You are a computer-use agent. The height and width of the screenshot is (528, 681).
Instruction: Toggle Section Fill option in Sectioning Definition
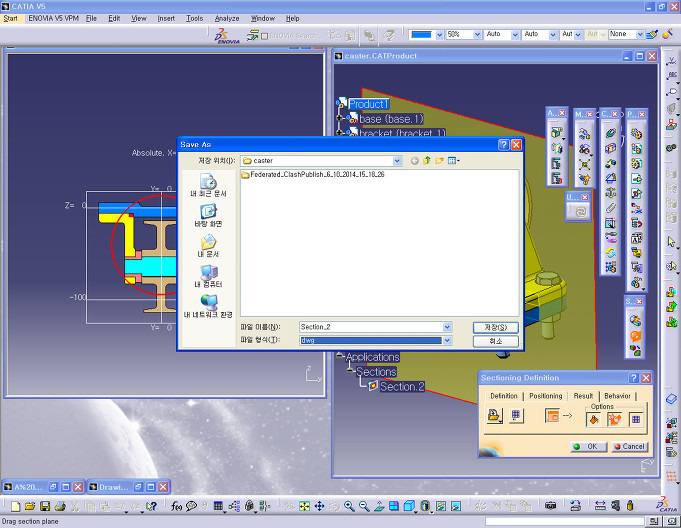tap(594, 419)
